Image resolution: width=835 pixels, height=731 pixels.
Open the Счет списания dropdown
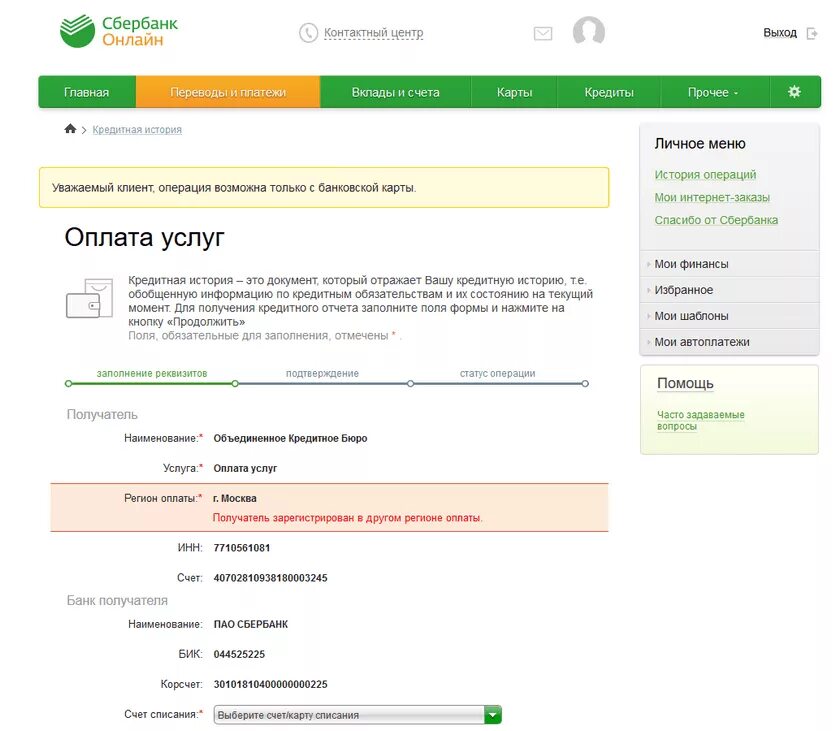click(x=357, y=715)
